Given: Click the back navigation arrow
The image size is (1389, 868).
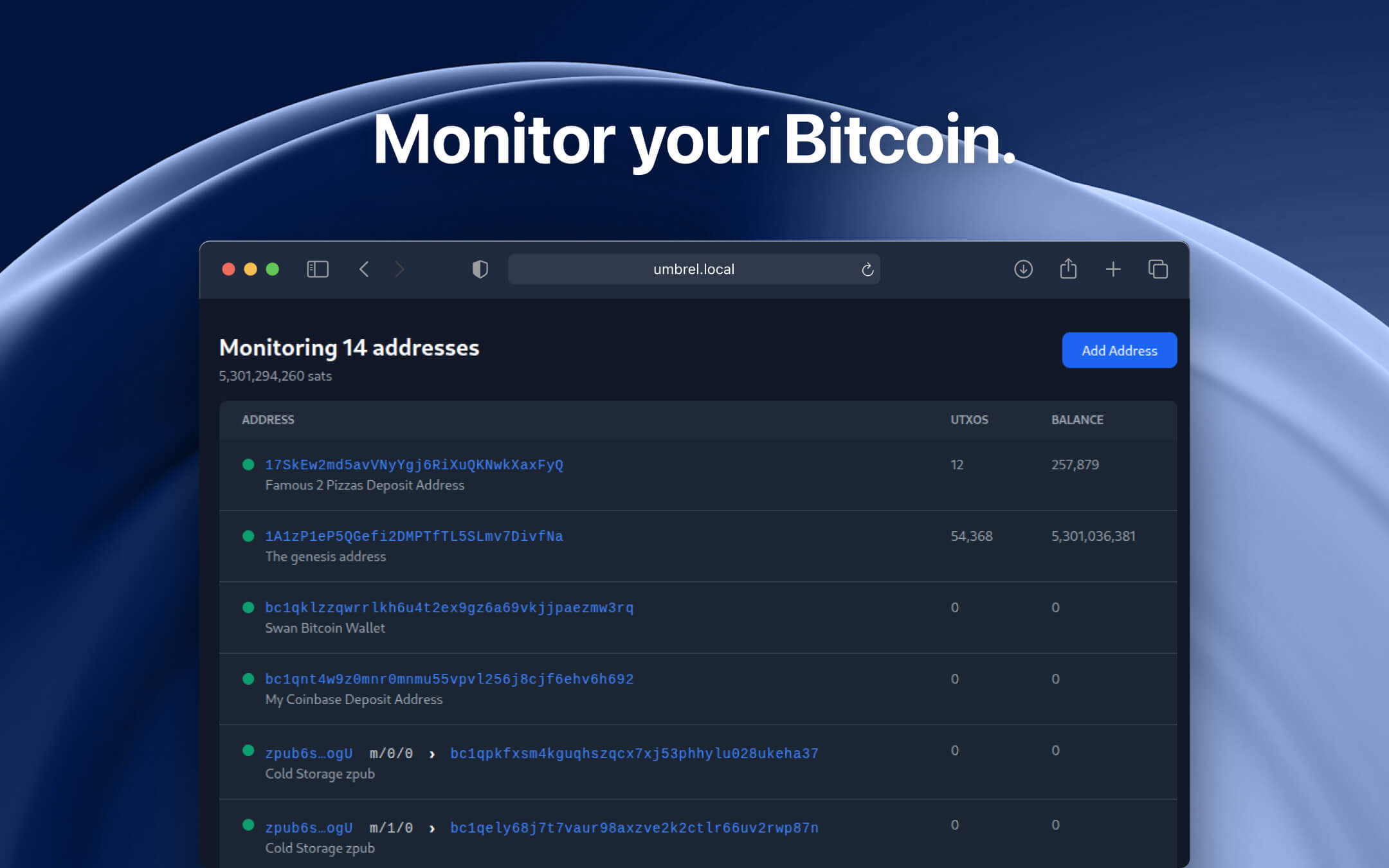Looking at the screenshot, I should pos(365,269).
